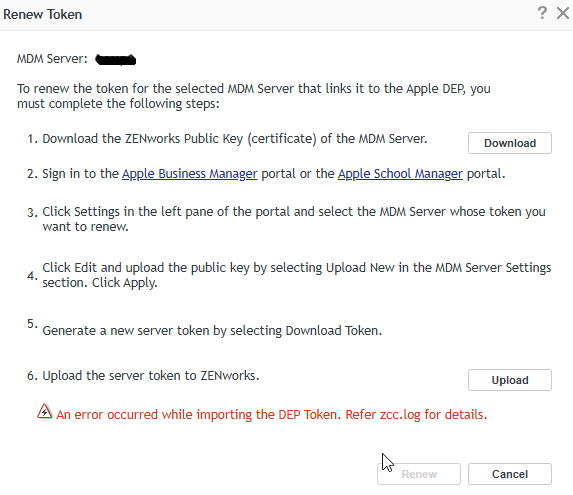Close the Renew Token dialog
The height and width of the screenshot is (495, 573).
pyautogui.click(x=563, y=14)
